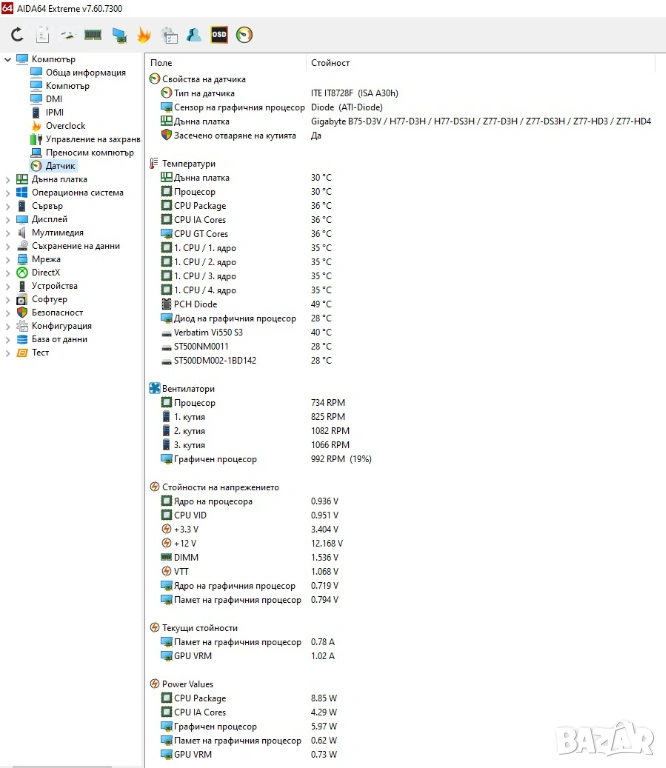Open the OSD panel toolbar icon

219,35
